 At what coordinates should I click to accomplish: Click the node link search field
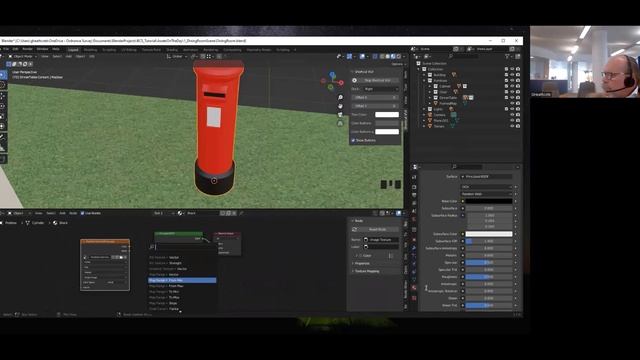[x=182, y=247]
